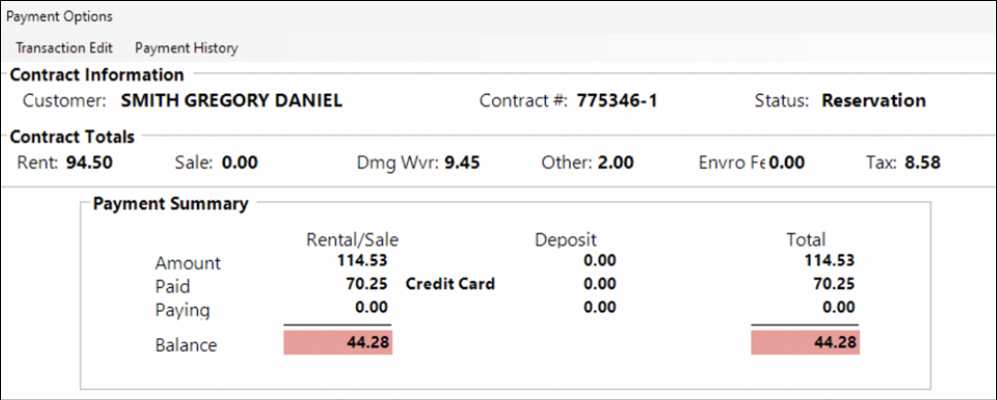
Task: Click the Envro Fee value
Action: point(786,162)
